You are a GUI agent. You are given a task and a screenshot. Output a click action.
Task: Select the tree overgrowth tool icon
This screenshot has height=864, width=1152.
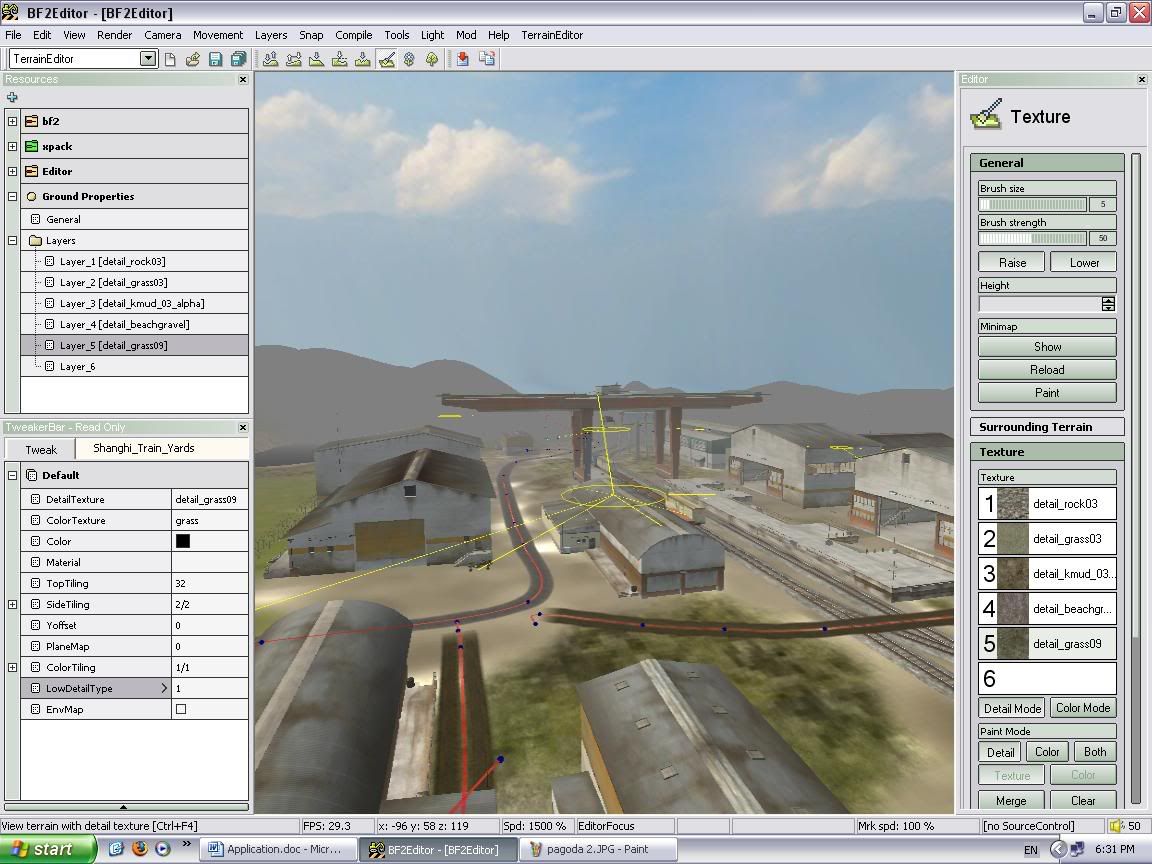click(432, 59)
